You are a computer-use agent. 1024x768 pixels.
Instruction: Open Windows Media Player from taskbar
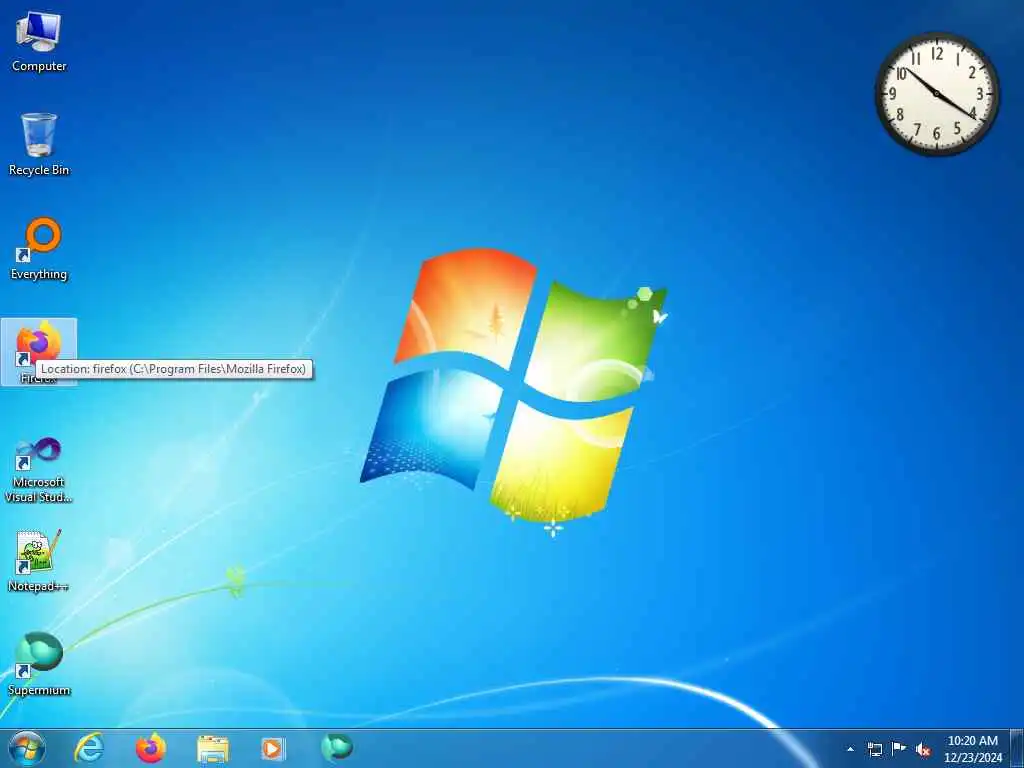[273, 748]
